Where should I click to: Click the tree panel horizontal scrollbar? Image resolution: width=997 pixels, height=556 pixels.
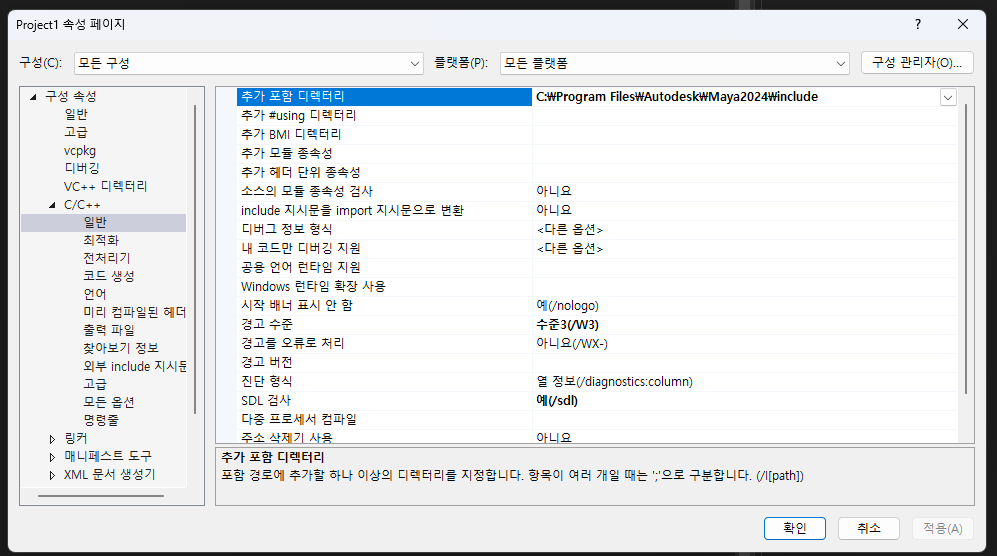100,496
